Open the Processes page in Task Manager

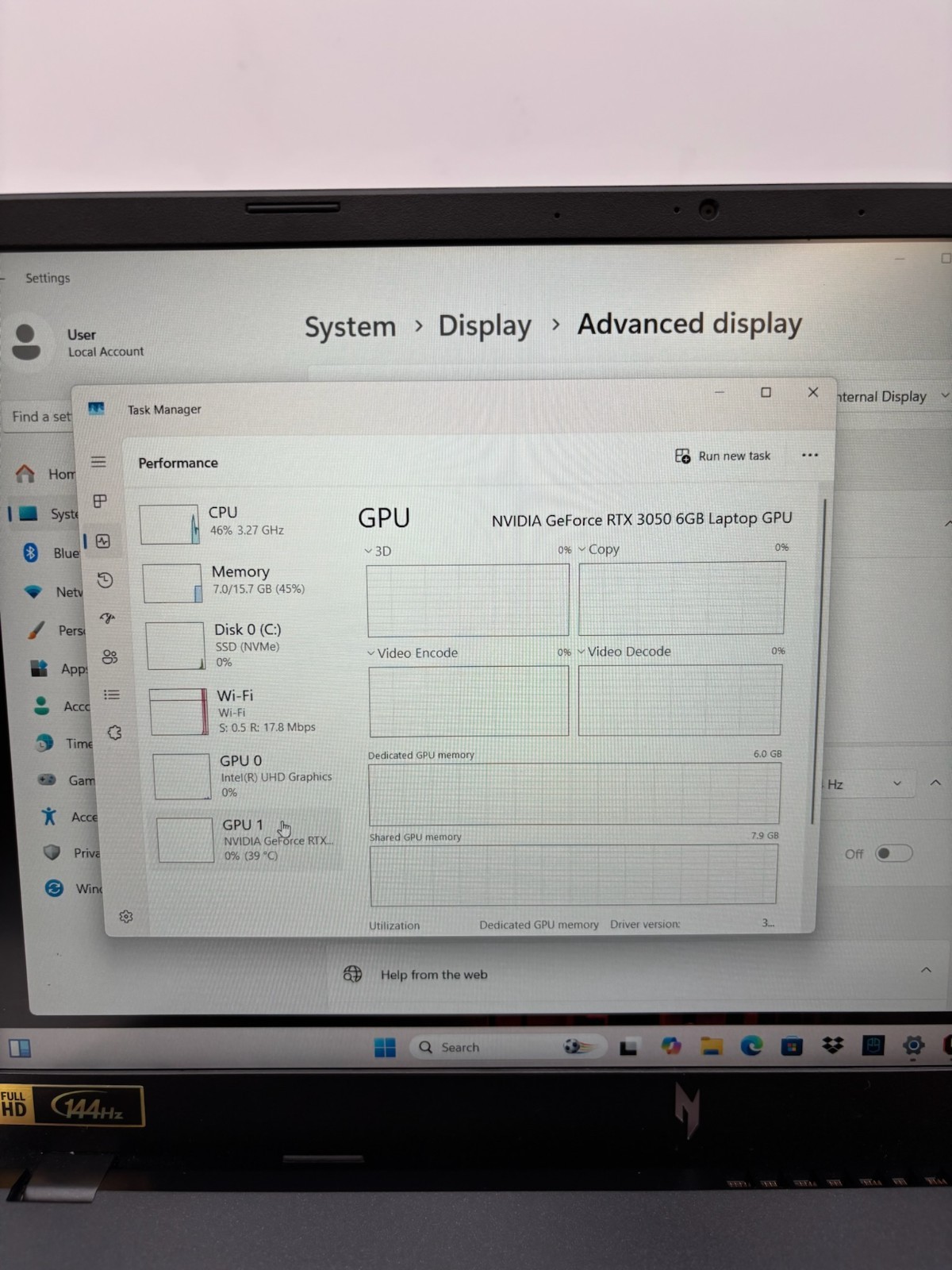[x=100, y=501]
